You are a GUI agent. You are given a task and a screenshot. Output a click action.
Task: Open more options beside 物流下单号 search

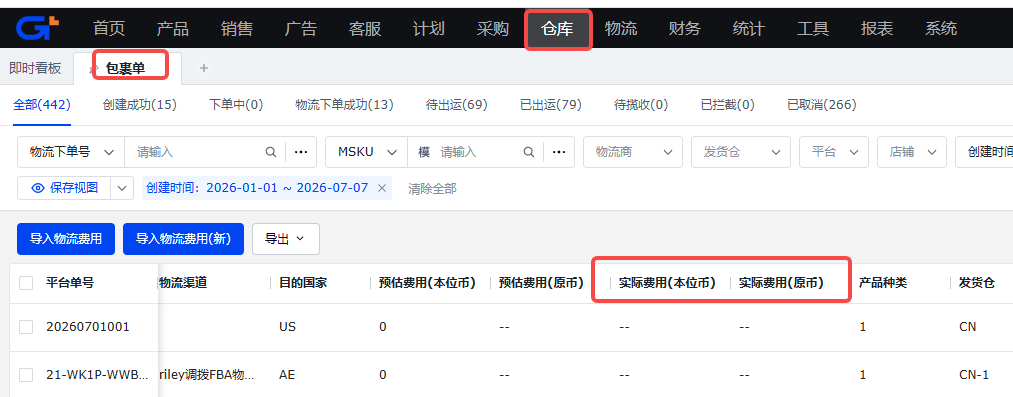coord(301,152)
